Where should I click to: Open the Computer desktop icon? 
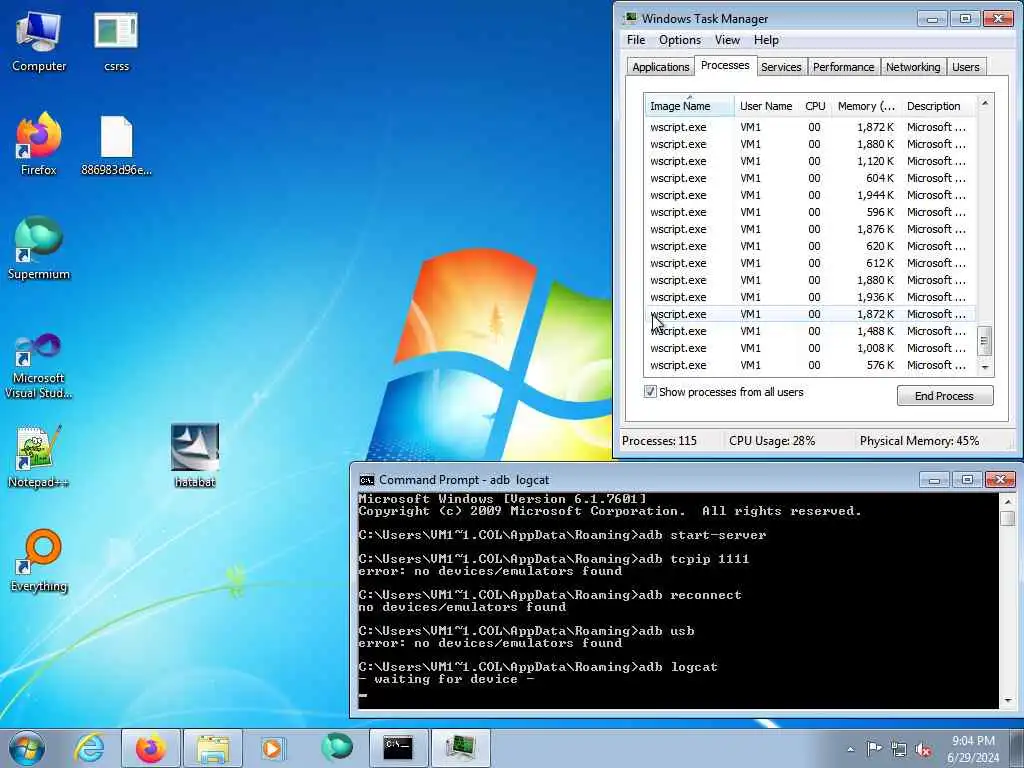coord(39,41)
